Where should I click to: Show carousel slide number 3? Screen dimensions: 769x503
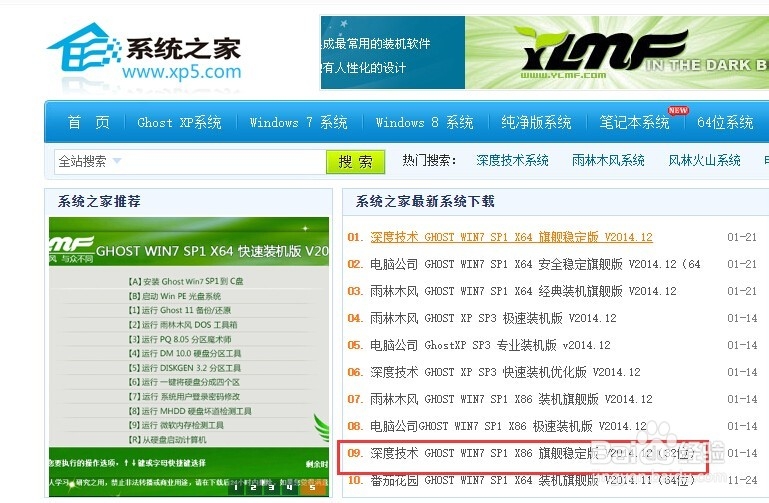click(x=271, y=487)
